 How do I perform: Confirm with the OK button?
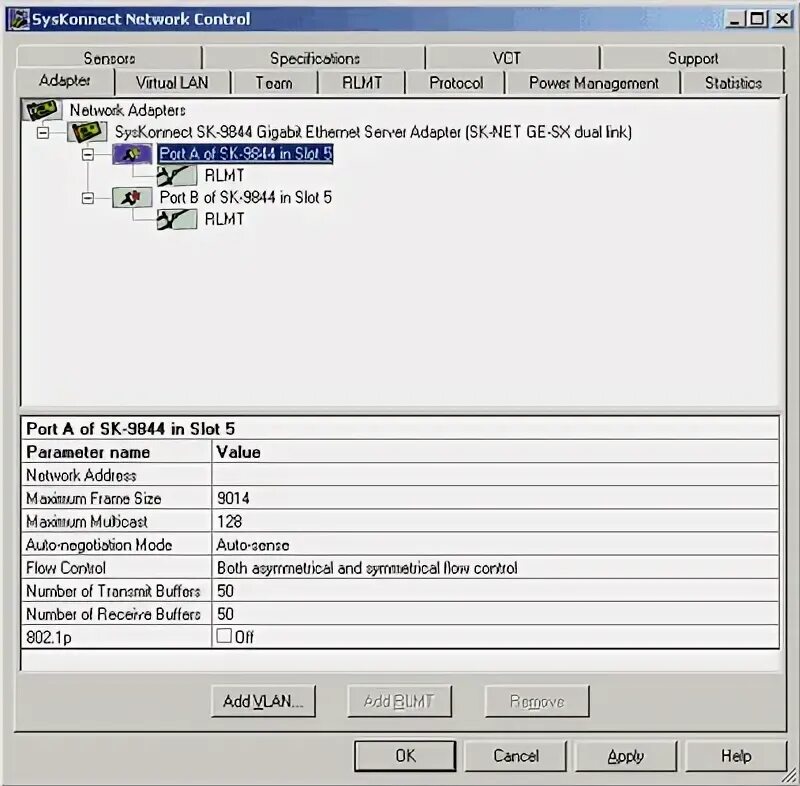pyautogui.click(x=405, y=756)
